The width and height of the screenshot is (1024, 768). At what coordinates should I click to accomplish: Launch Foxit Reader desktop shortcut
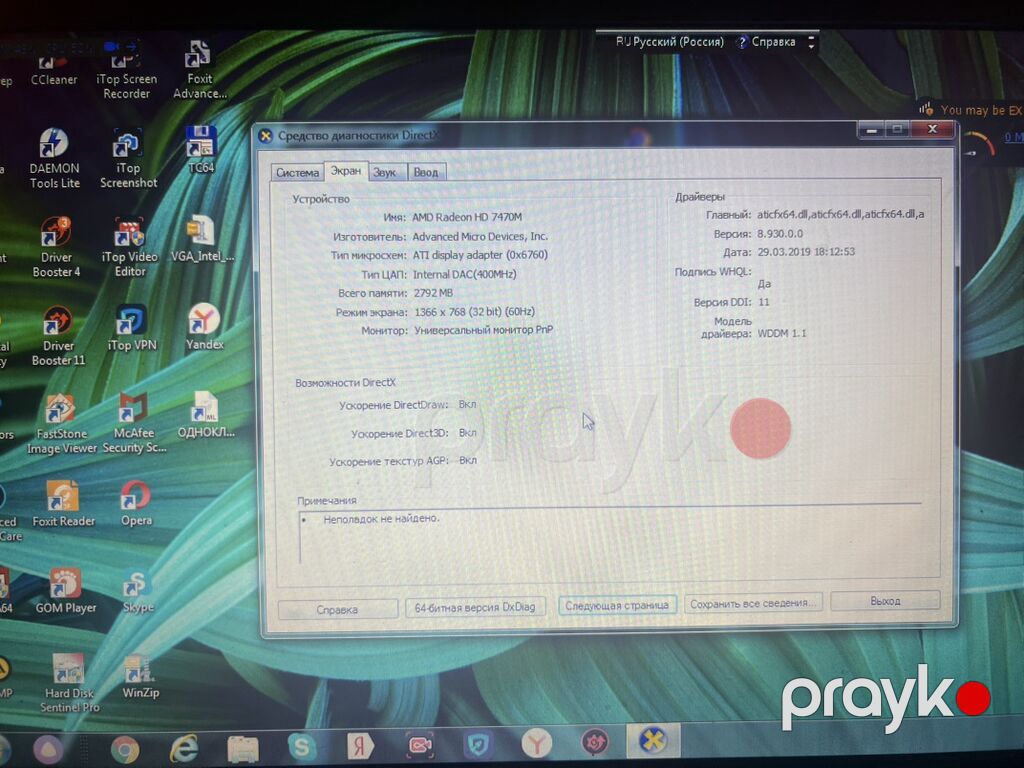click(x=63, y=504)
